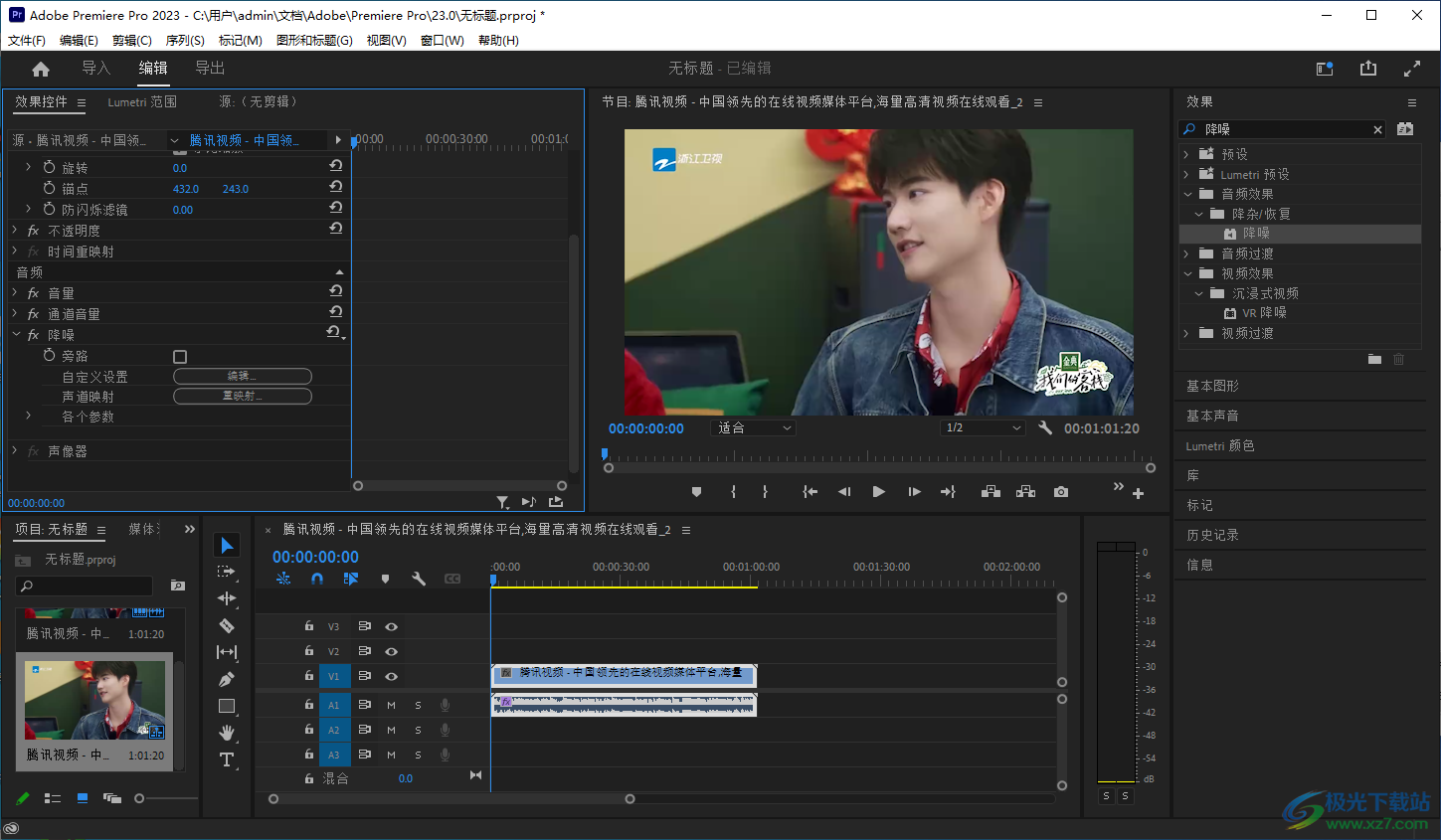Open the Lumetri 颜色 panel

[x=1220, y=445]
